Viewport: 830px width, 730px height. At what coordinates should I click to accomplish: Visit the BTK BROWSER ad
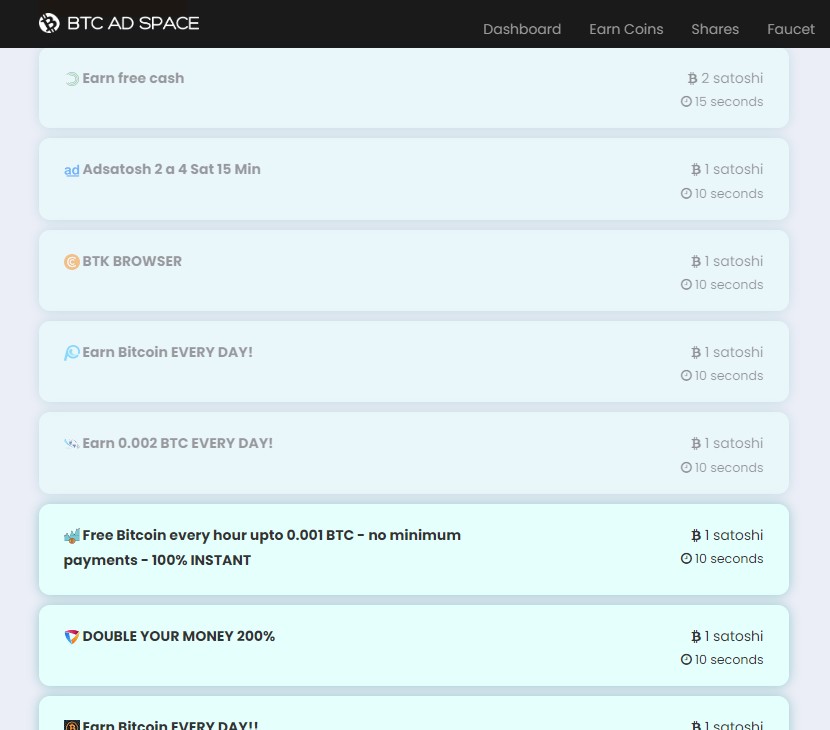(132, 262)
